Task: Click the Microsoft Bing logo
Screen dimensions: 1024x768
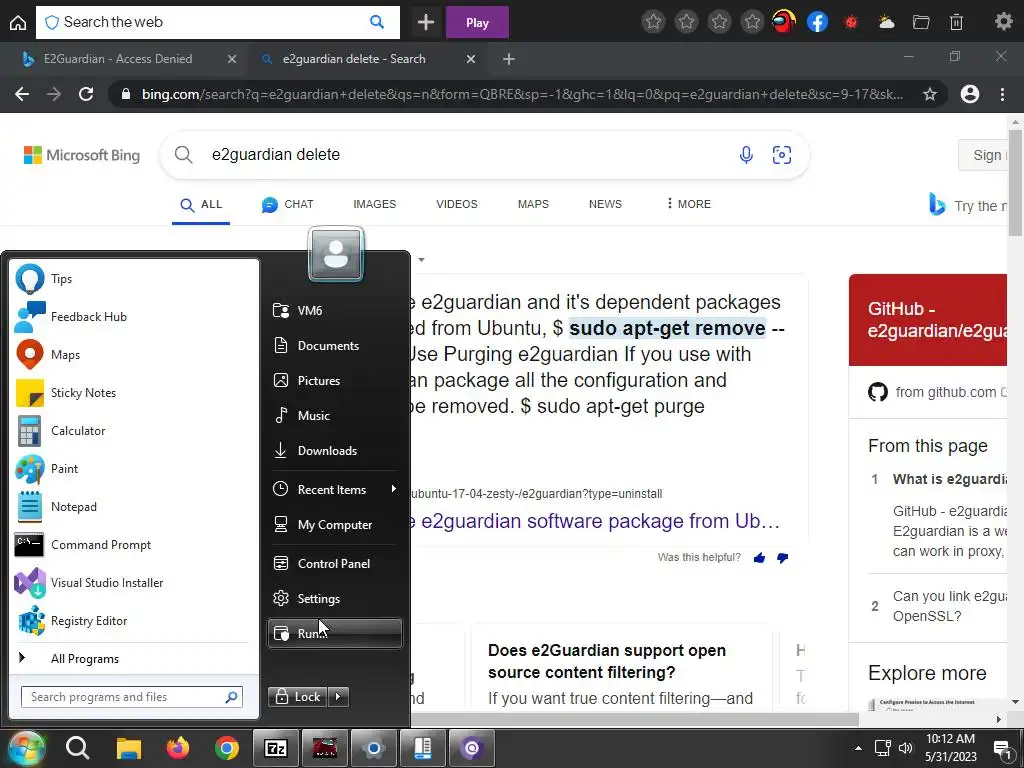Action: pyautogui.click(x=82, y=155)
